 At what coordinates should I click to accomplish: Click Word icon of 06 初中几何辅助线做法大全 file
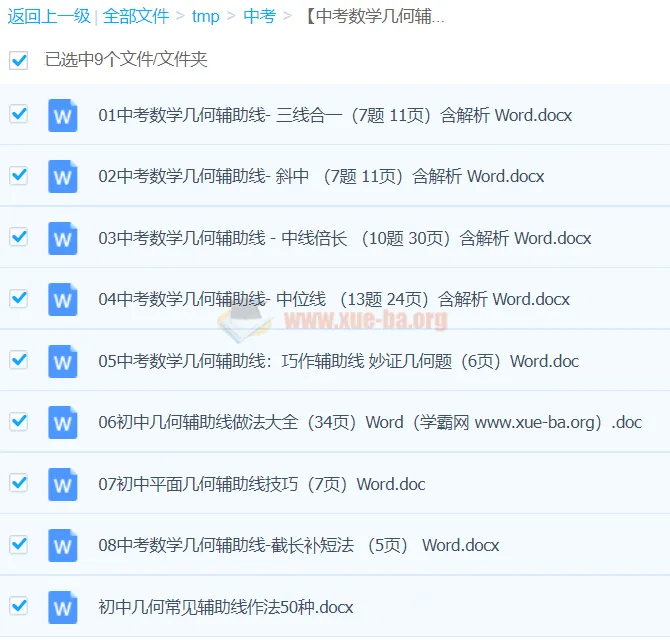pyautogui.click(x=62, y=422)
